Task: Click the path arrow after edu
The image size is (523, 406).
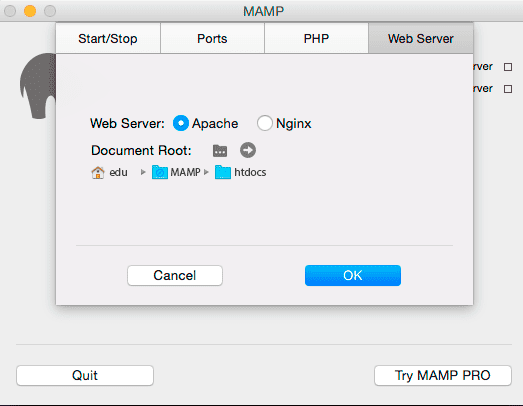Action: (x=143, y=172)
